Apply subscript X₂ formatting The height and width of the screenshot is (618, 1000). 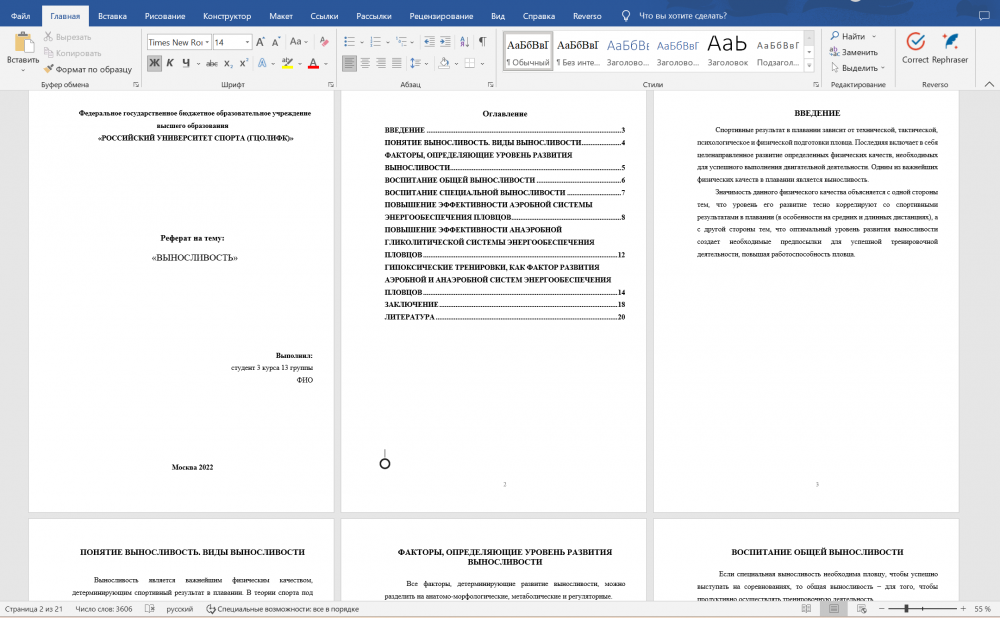(228, 63)
